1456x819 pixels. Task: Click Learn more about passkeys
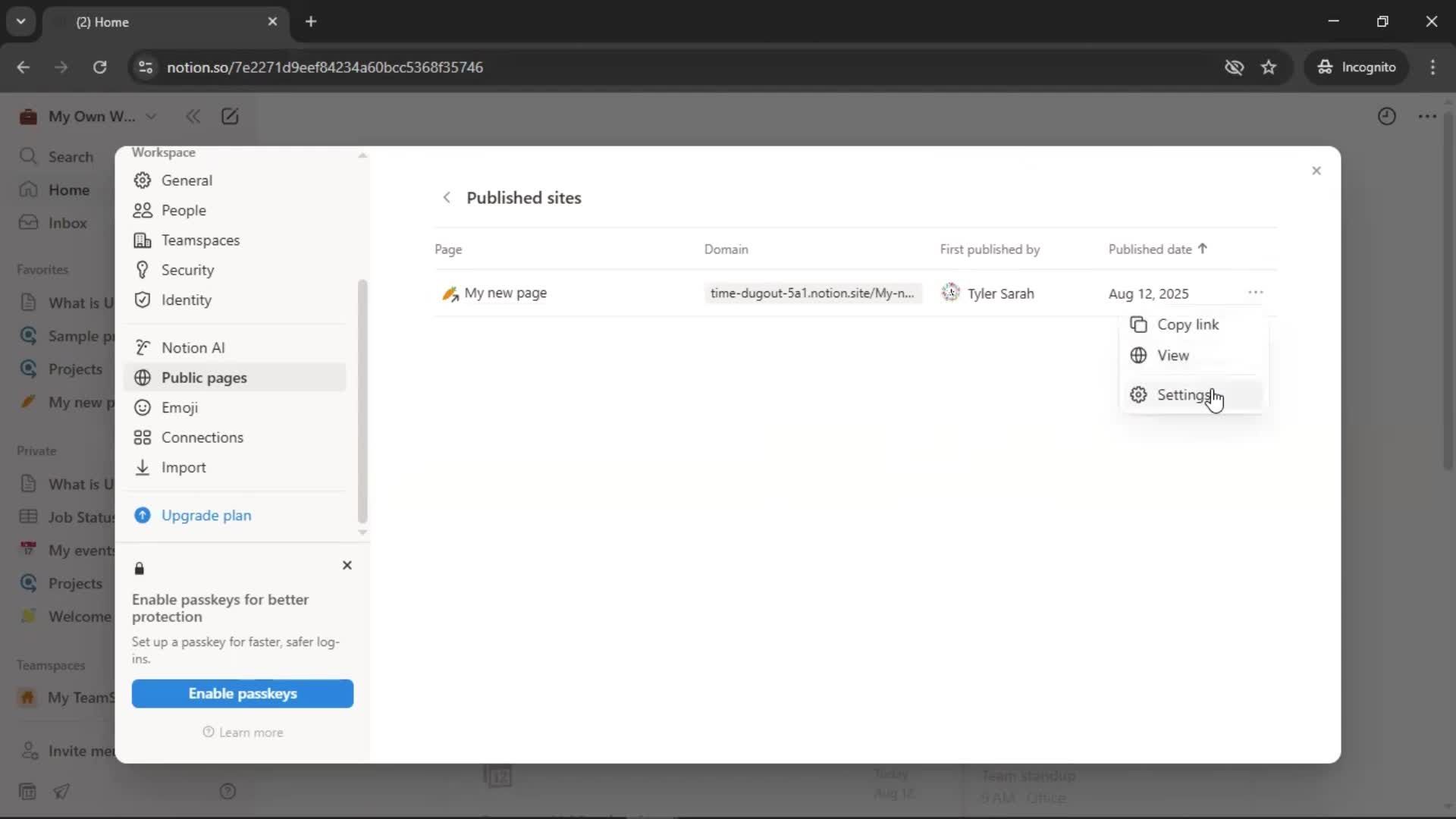[243, 733]
